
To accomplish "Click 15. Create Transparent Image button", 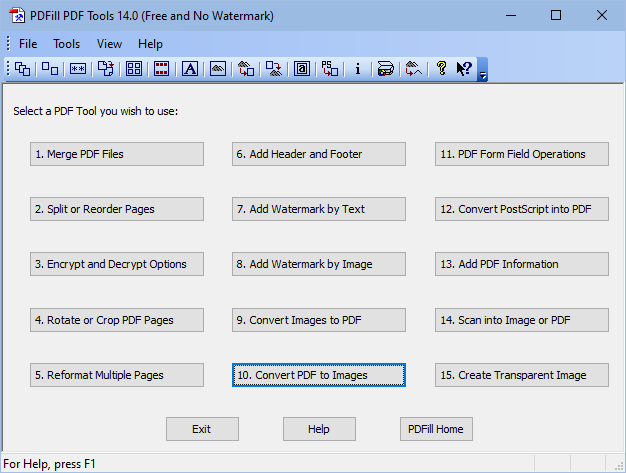I will [522, 375].
